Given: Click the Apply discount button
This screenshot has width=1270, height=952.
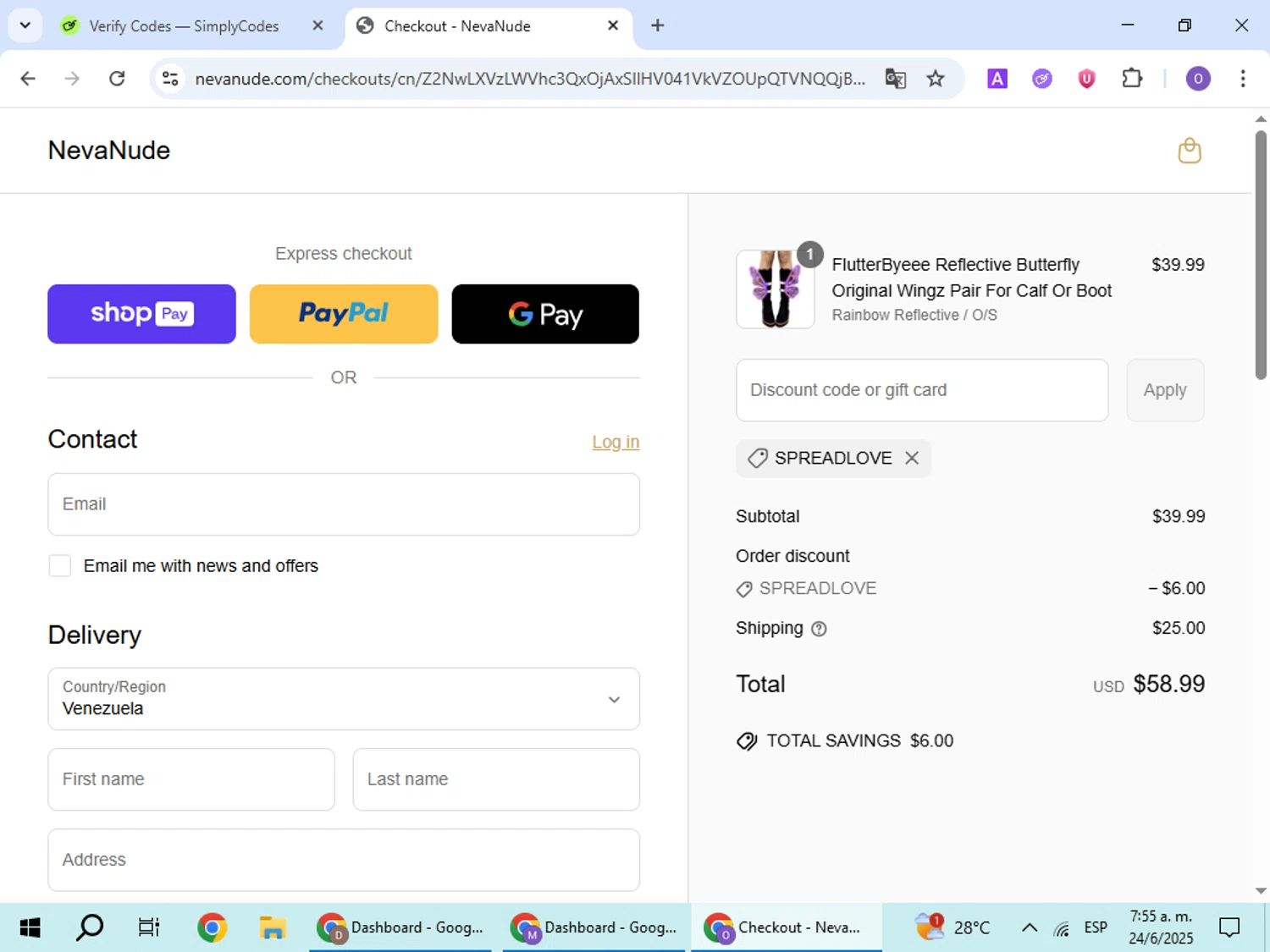Looking at the screenshot, I should pyautogui.click(x=1165, y=390).
